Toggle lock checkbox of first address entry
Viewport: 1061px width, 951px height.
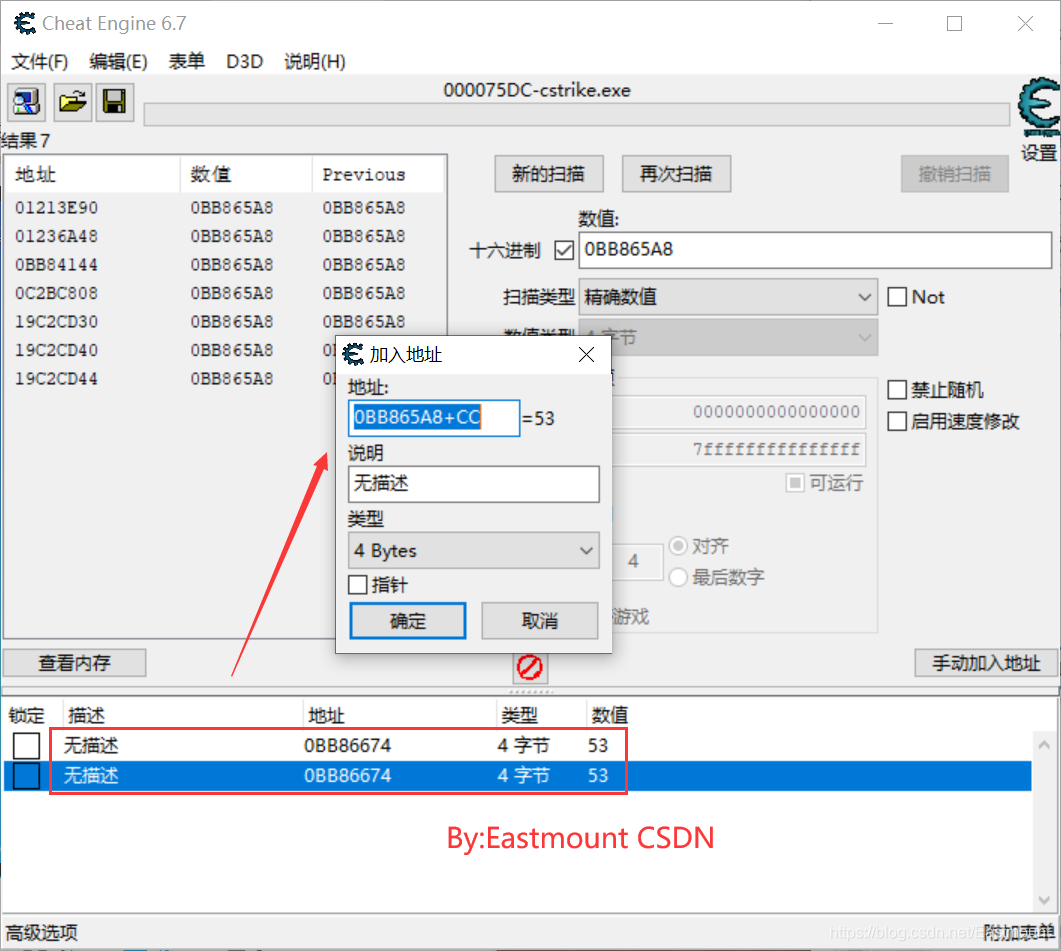click(26, 745)
